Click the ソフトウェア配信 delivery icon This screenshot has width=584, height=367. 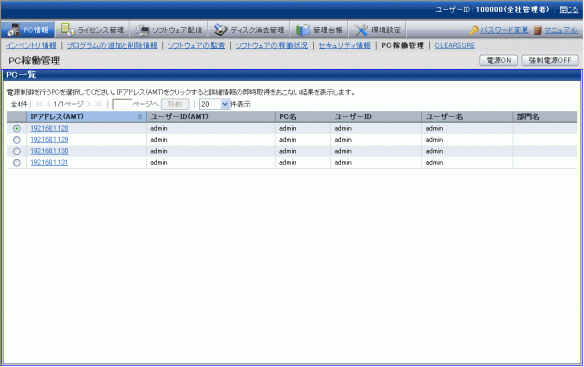(x=142, y=30)
